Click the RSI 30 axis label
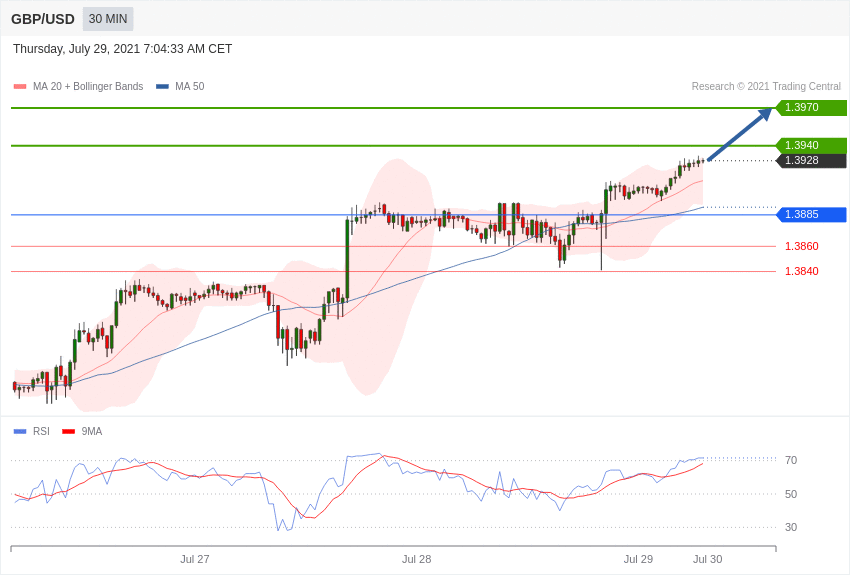850x576 pixels. [791, 527]
